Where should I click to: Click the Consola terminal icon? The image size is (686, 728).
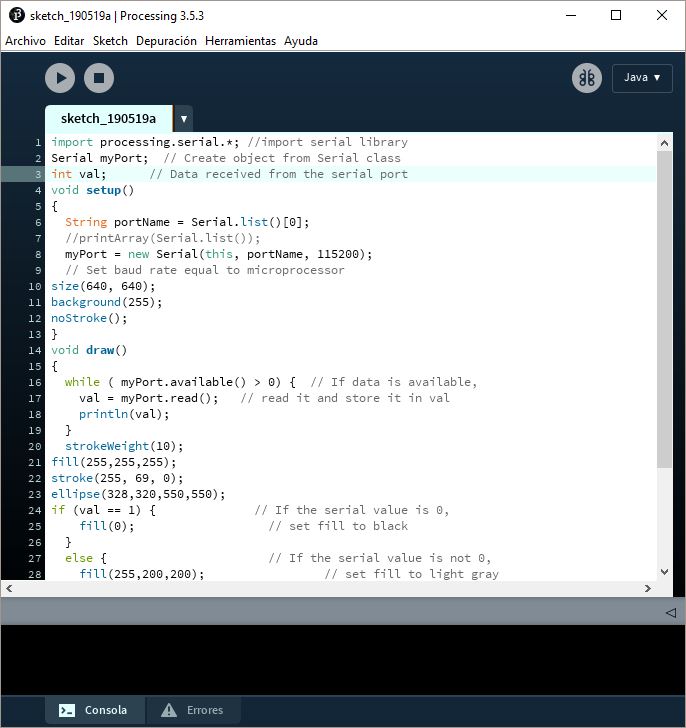tap(67, 710)
